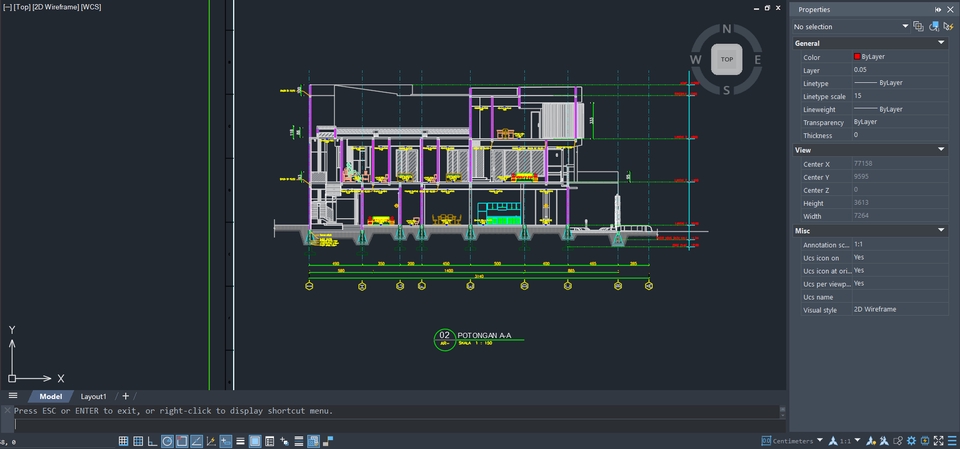Click the Quick Select icon in Properties

coord(946,26)
